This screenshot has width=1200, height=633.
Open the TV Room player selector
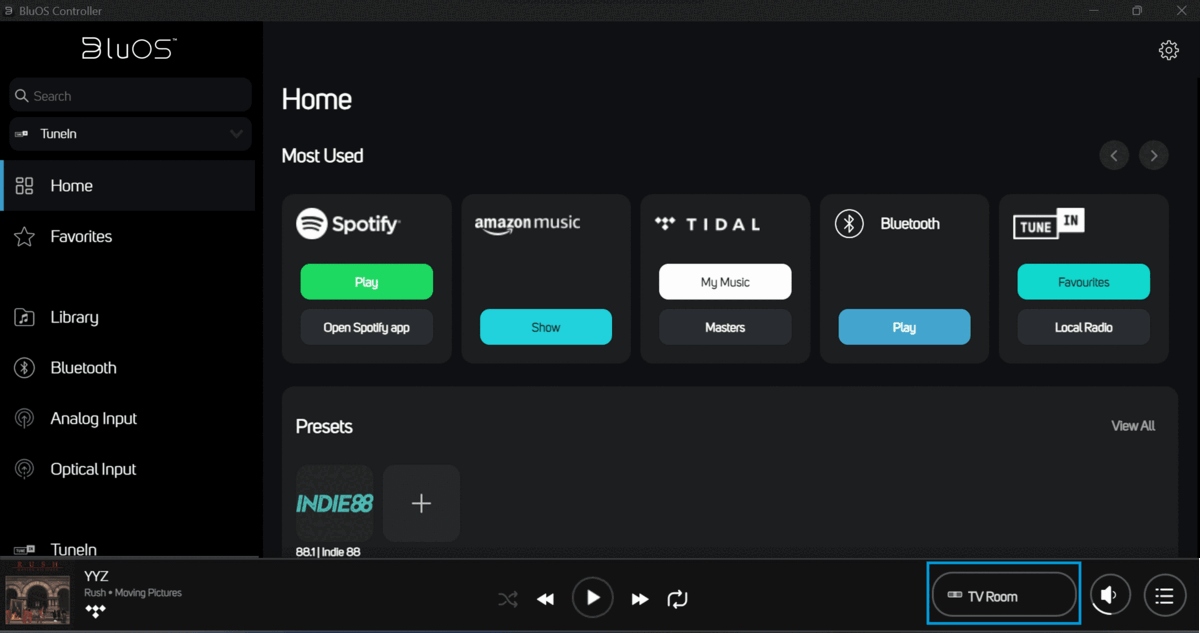(x=1004, y=596)
